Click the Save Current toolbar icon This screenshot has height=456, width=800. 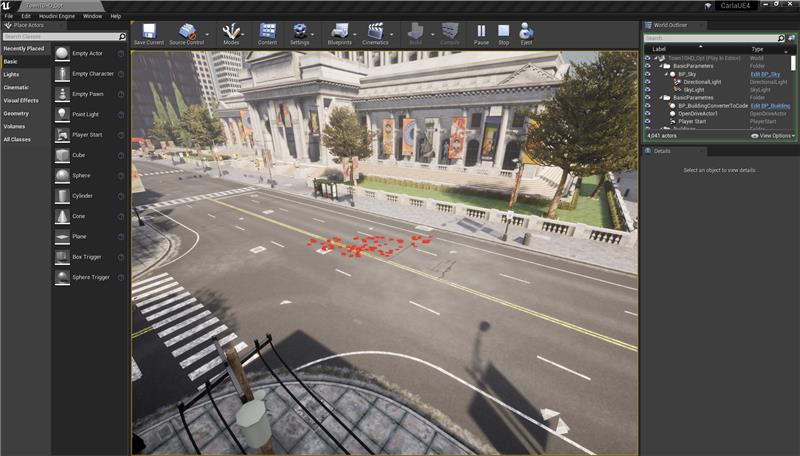pos(148,31)
